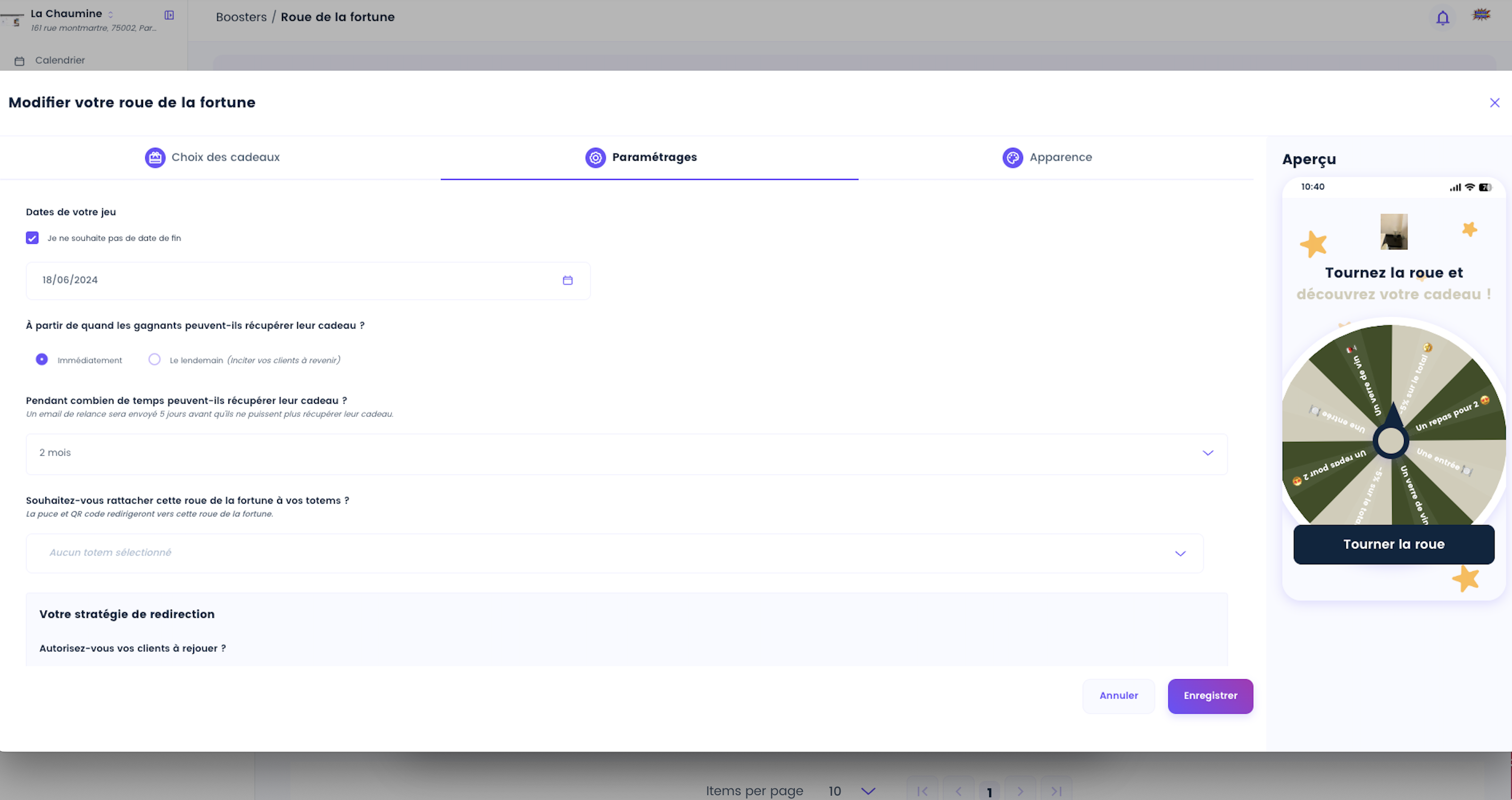Open the '2 mois' duration dropdown

(x=626, y=454)
